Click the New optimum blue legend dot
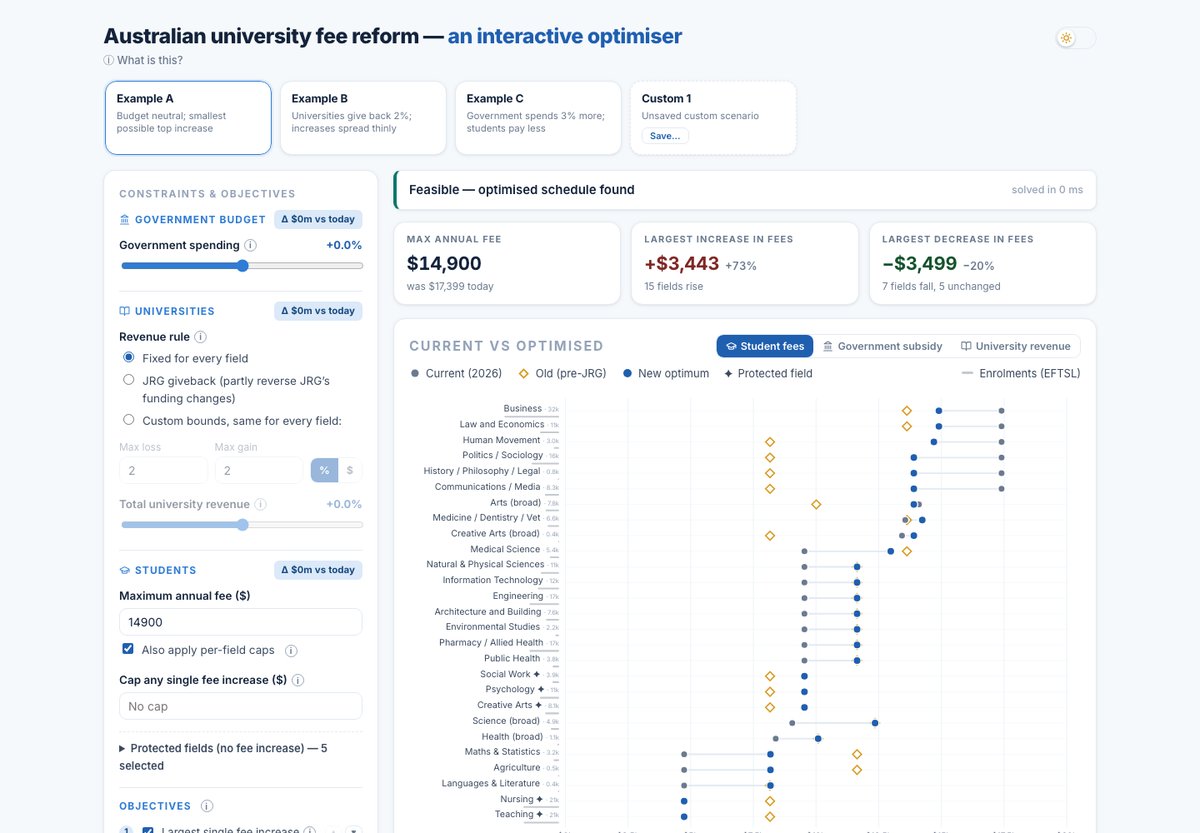This screenshot has height=833, width=1200. coord(626,373)
